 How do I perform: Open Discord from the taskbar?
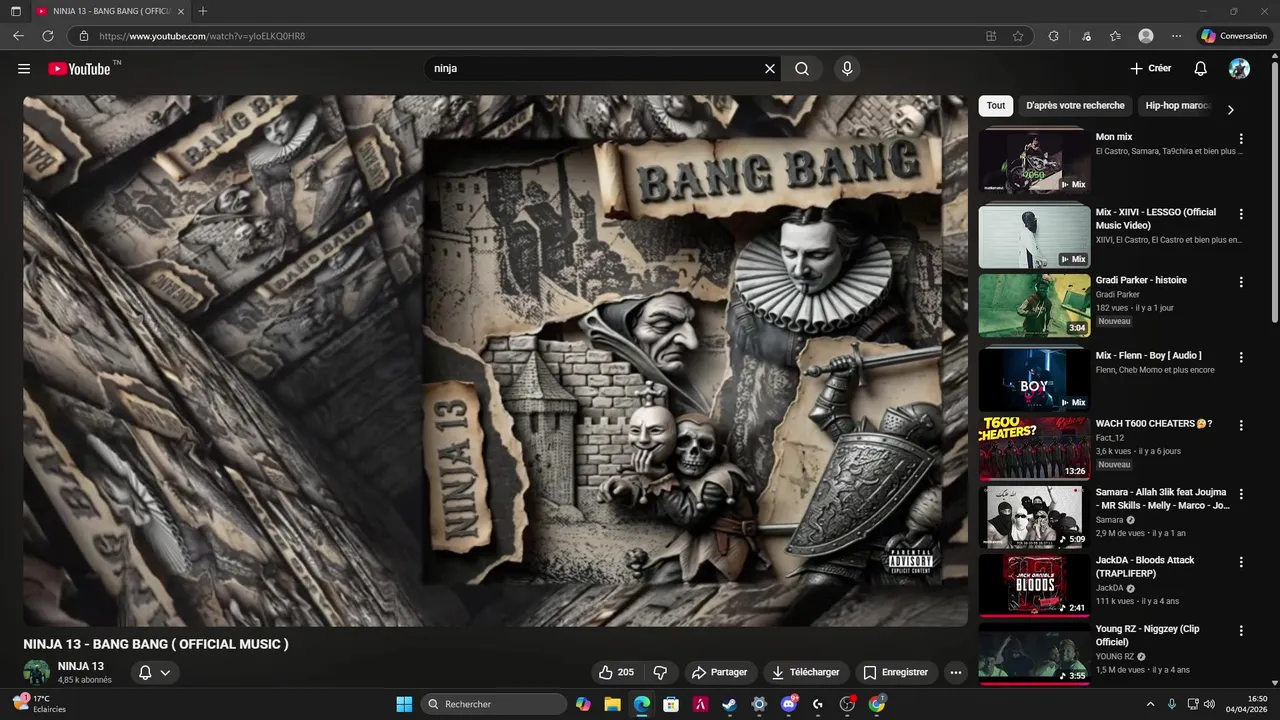coord(789,704)
